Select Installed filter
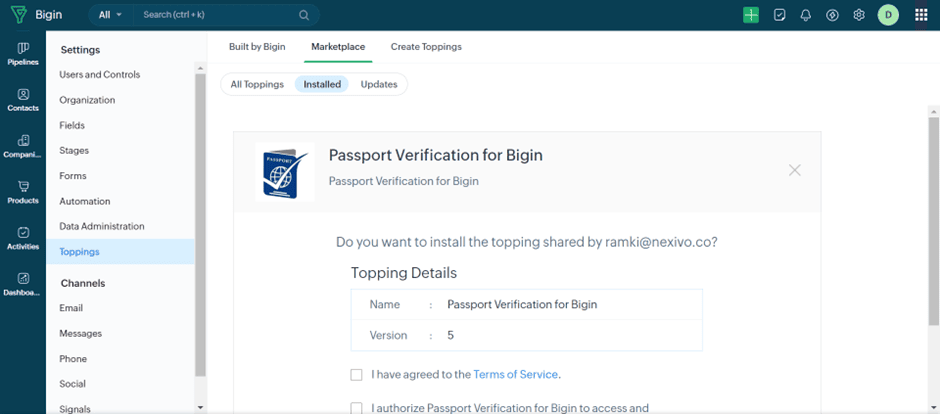The height and width of the screenshot is (414, 940). click(322, 84)
